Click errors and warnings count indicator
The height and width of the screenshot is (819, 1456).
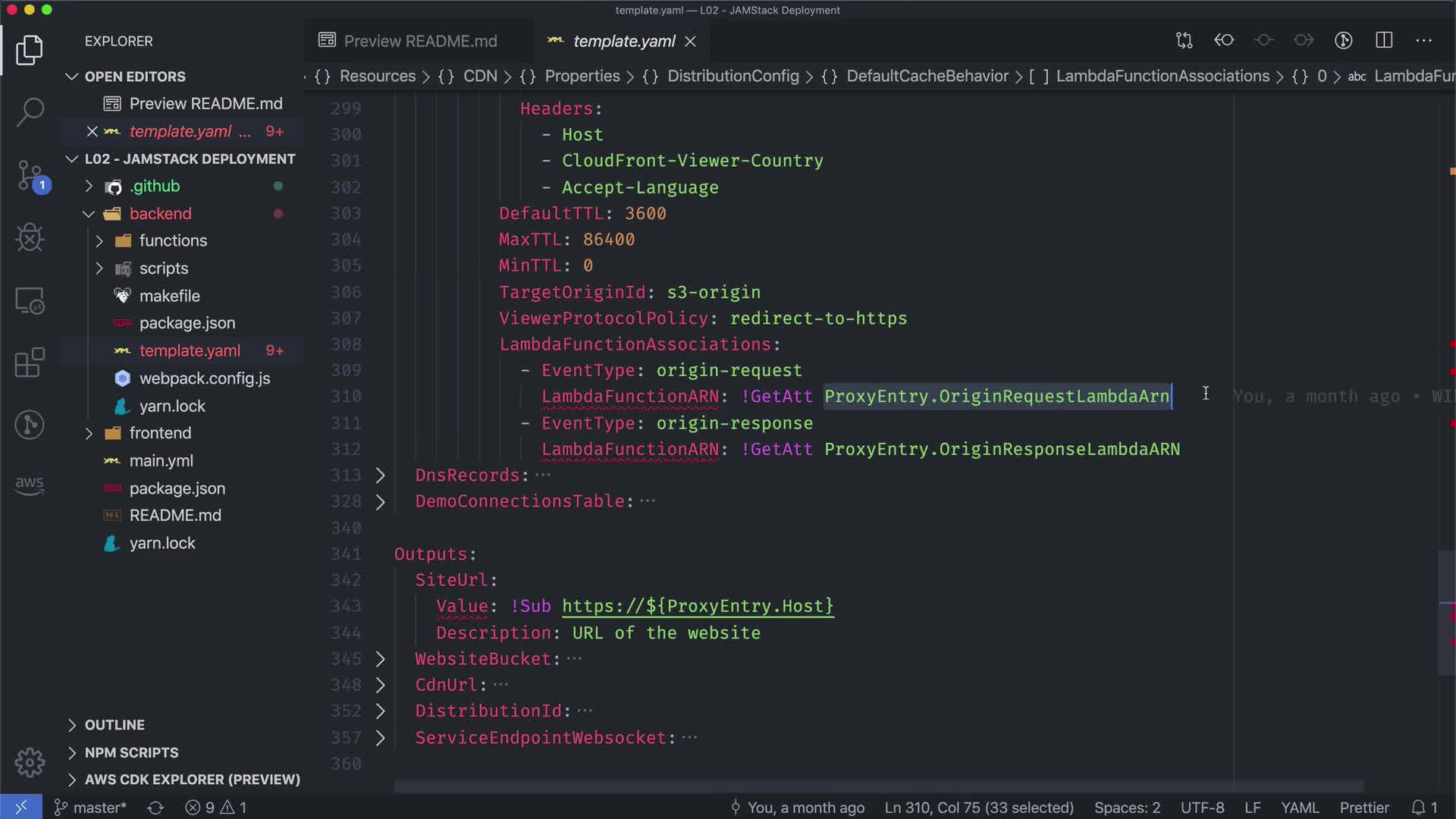[x=216, y=808]
